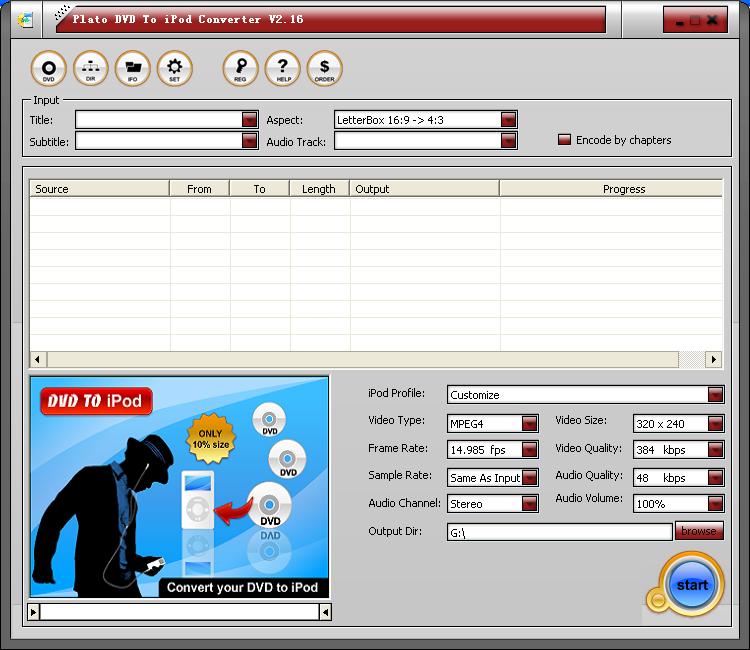Open the Audio Channel Stereo dropdown
Viewport: 750px width, 650px height.
529,503
